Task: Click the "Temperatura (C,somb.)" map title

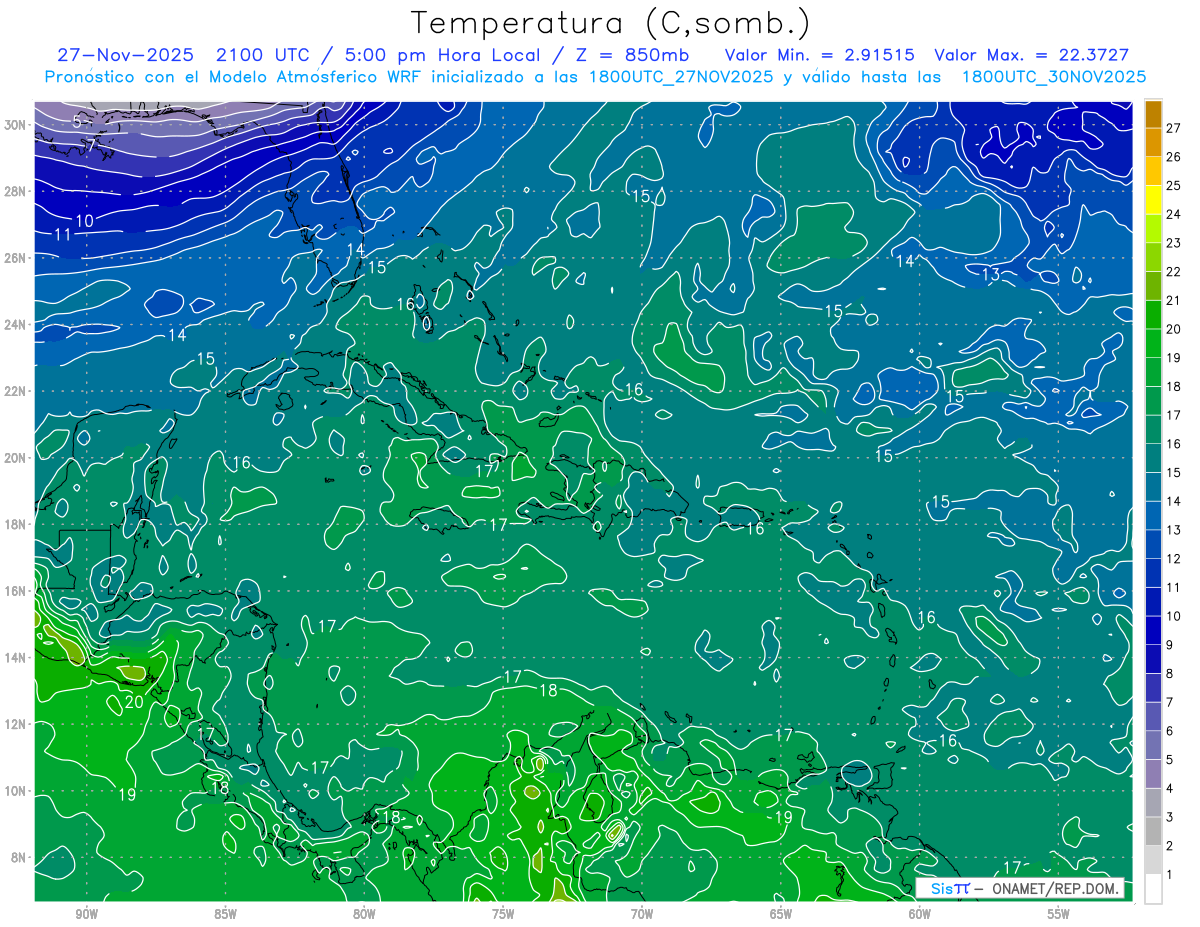Action: [x=610, y=24]
